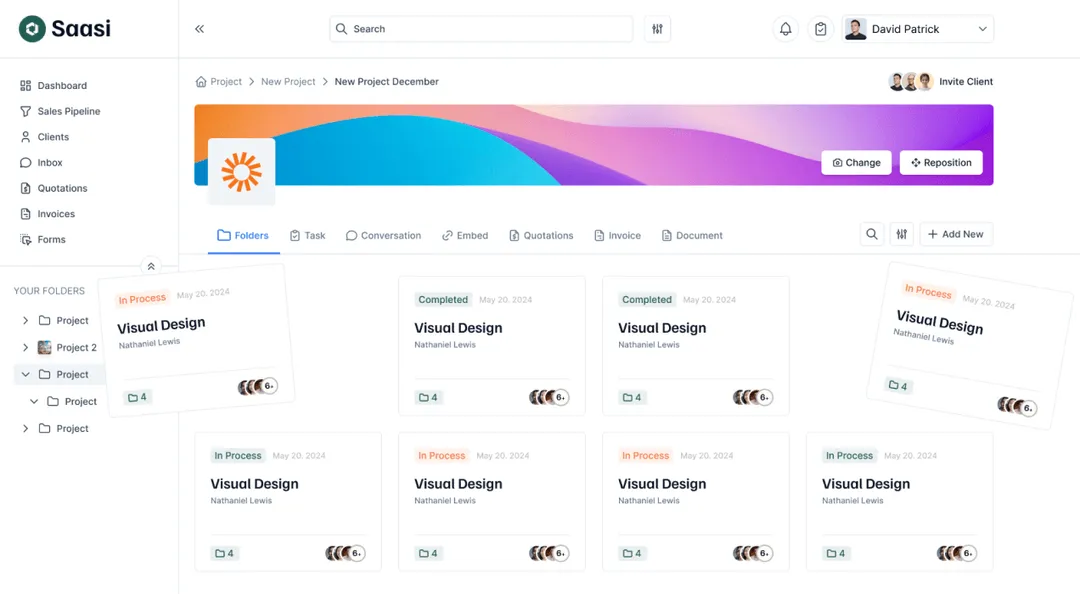Viewport: 1080px width, 594px height.
Task: Switch to the Quotations tab
Action: (541, 236)
